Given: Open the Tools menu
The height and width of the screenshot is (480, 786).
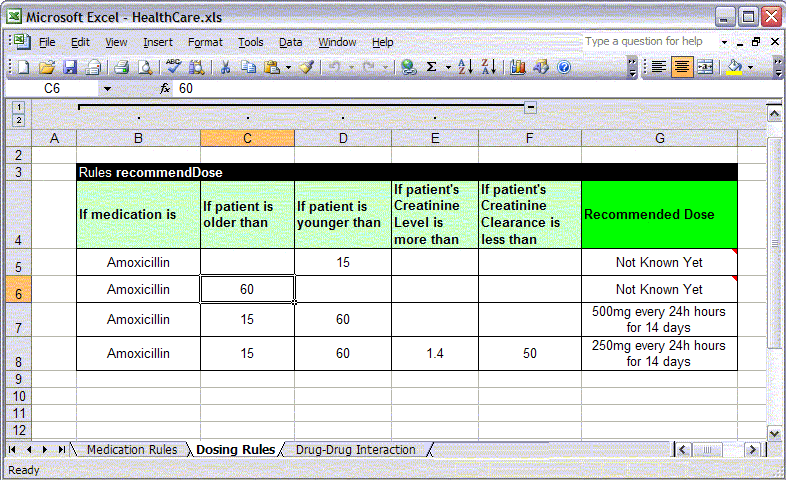Looking at the screenshot, I should pos(251,43).
